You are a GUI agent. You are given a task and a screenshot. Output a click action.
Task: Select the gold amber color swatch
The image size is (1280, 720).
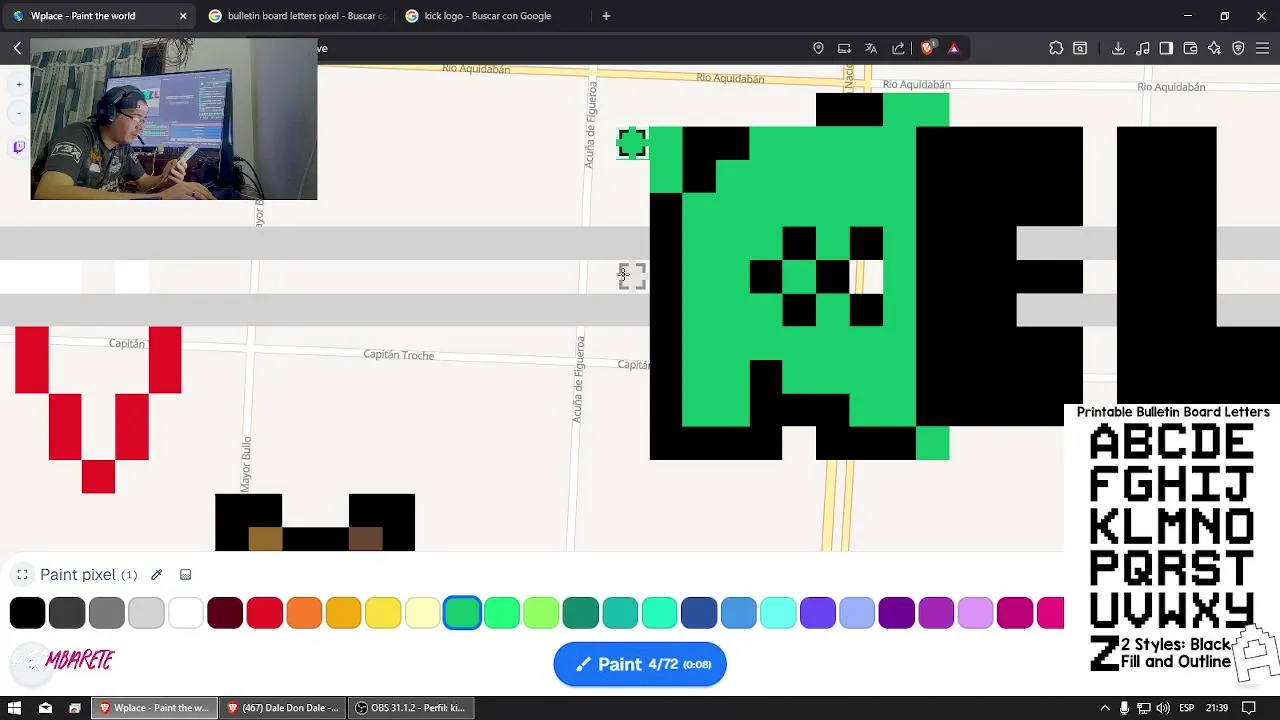tap(344, 613)
